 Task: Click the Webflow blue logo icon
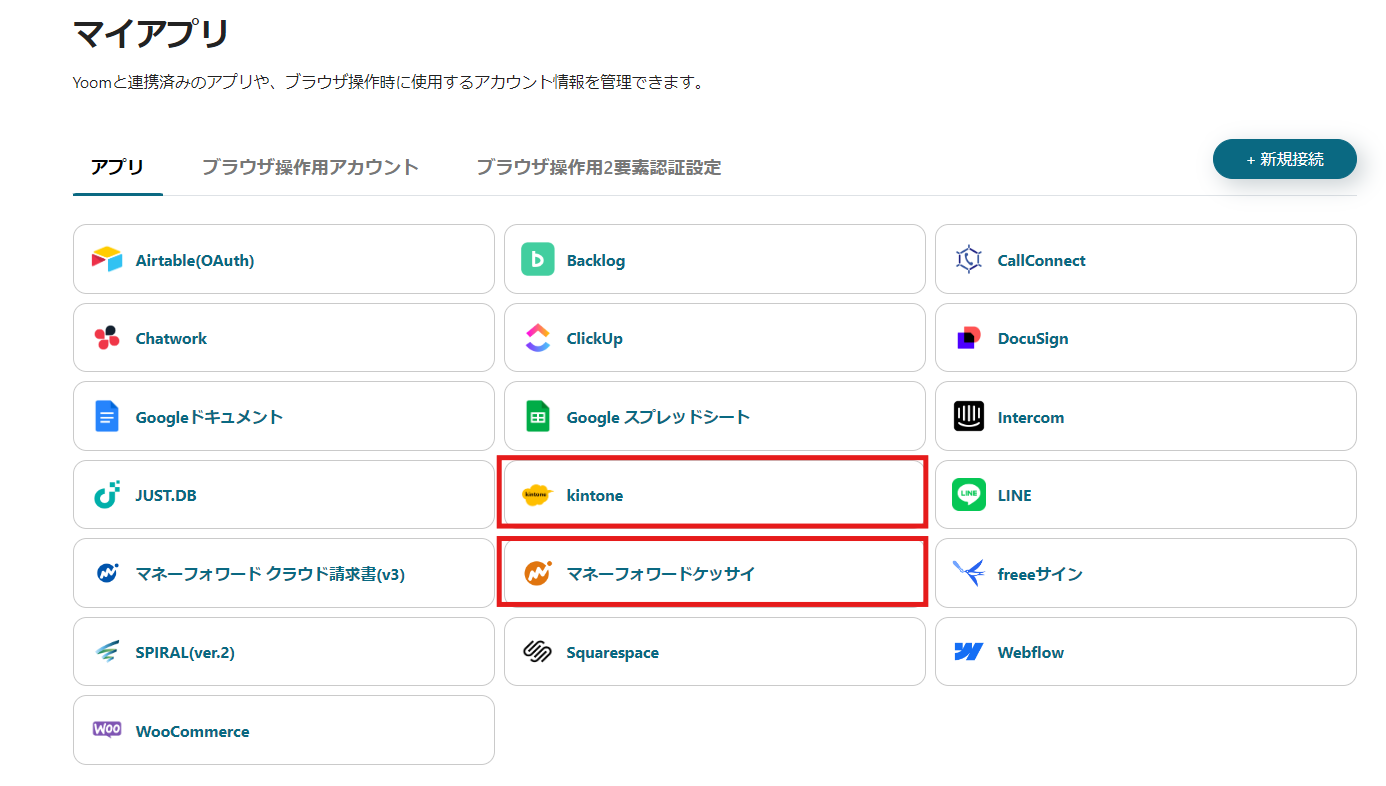pyautogui.click(x=969, y=652)
